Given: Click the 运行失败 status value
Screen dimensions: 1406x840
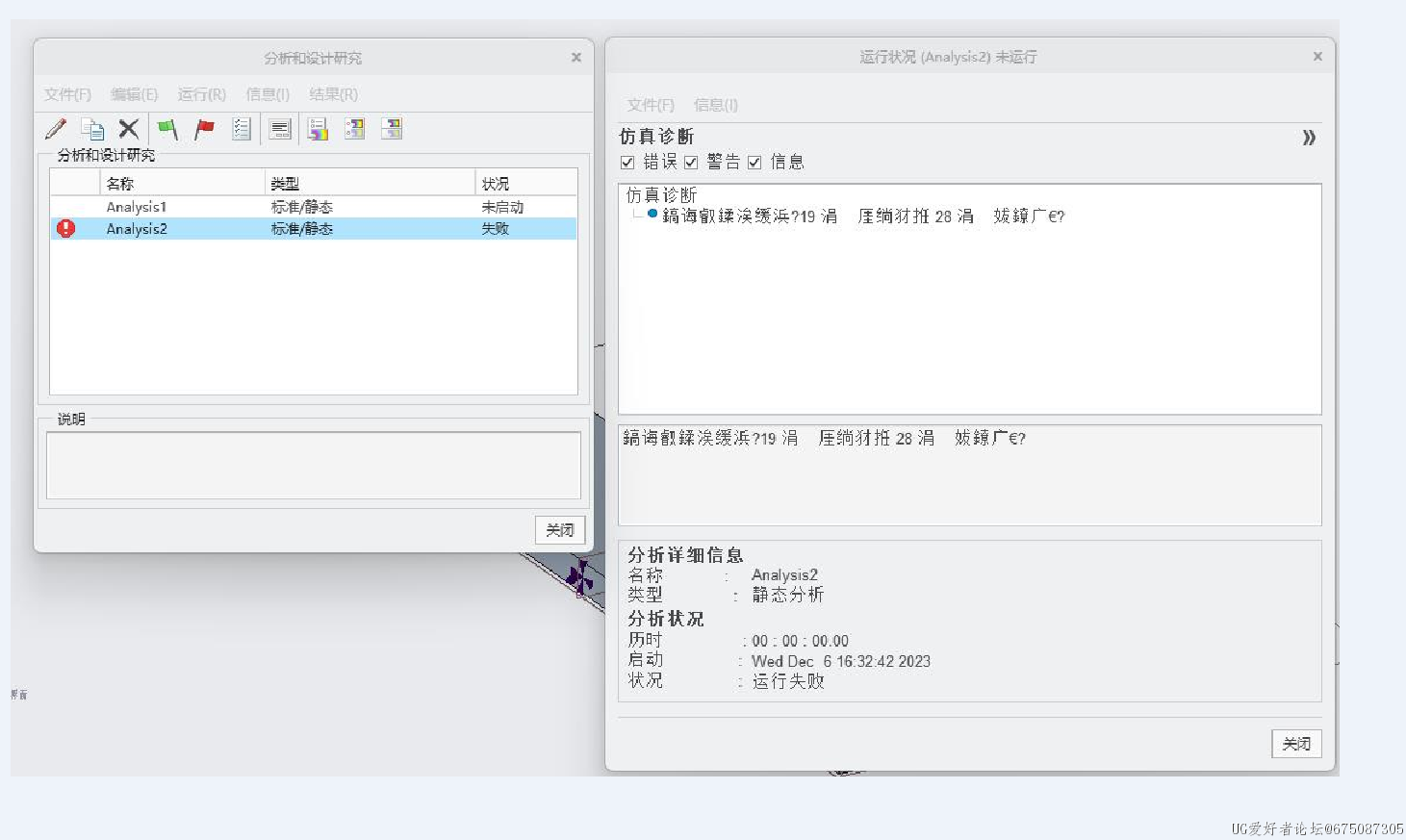Looking at the screenshot, I should point(788,681).
